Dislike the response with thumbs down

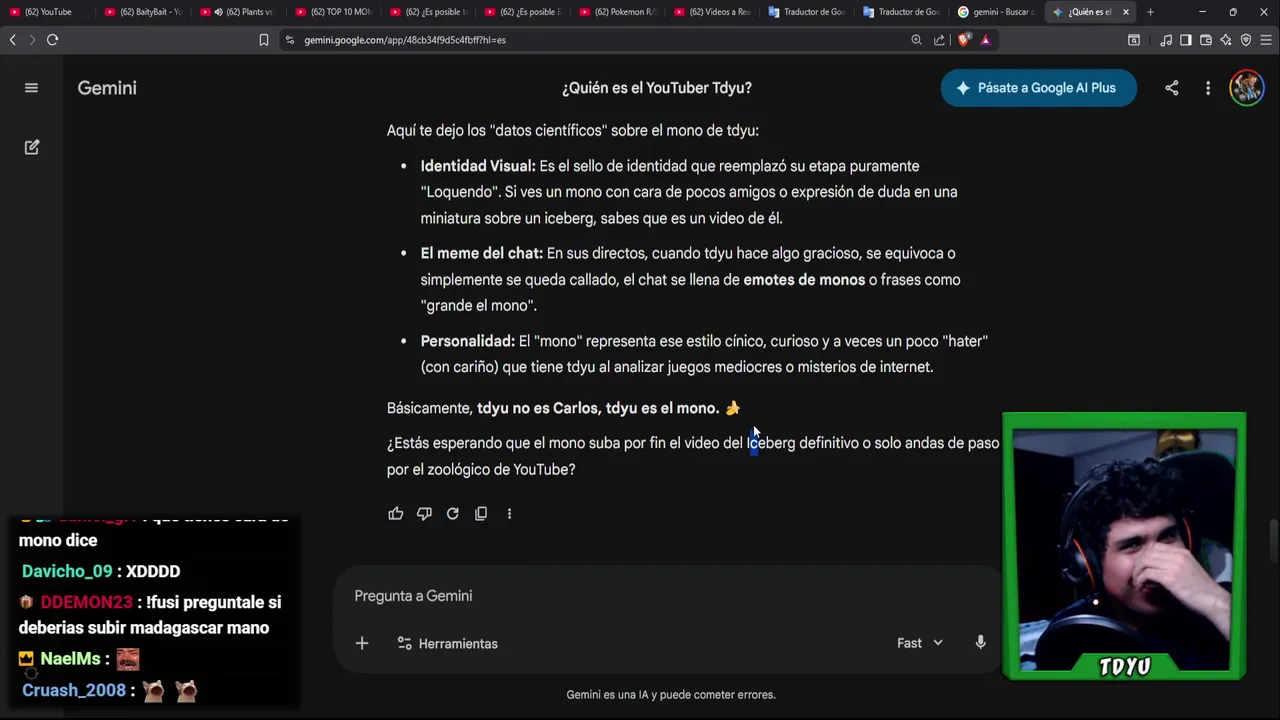click(424, 513)
